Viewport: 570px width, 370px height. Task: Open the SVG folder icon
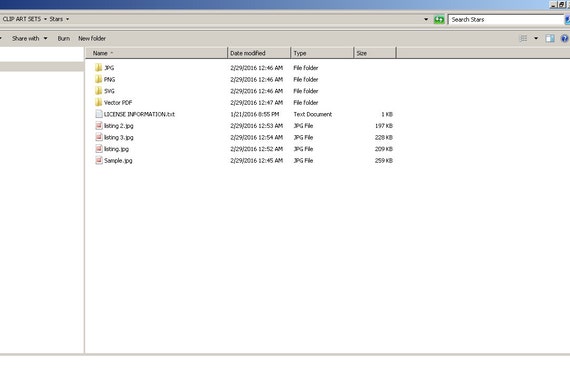pyautogui.click(x=99, y=91)
